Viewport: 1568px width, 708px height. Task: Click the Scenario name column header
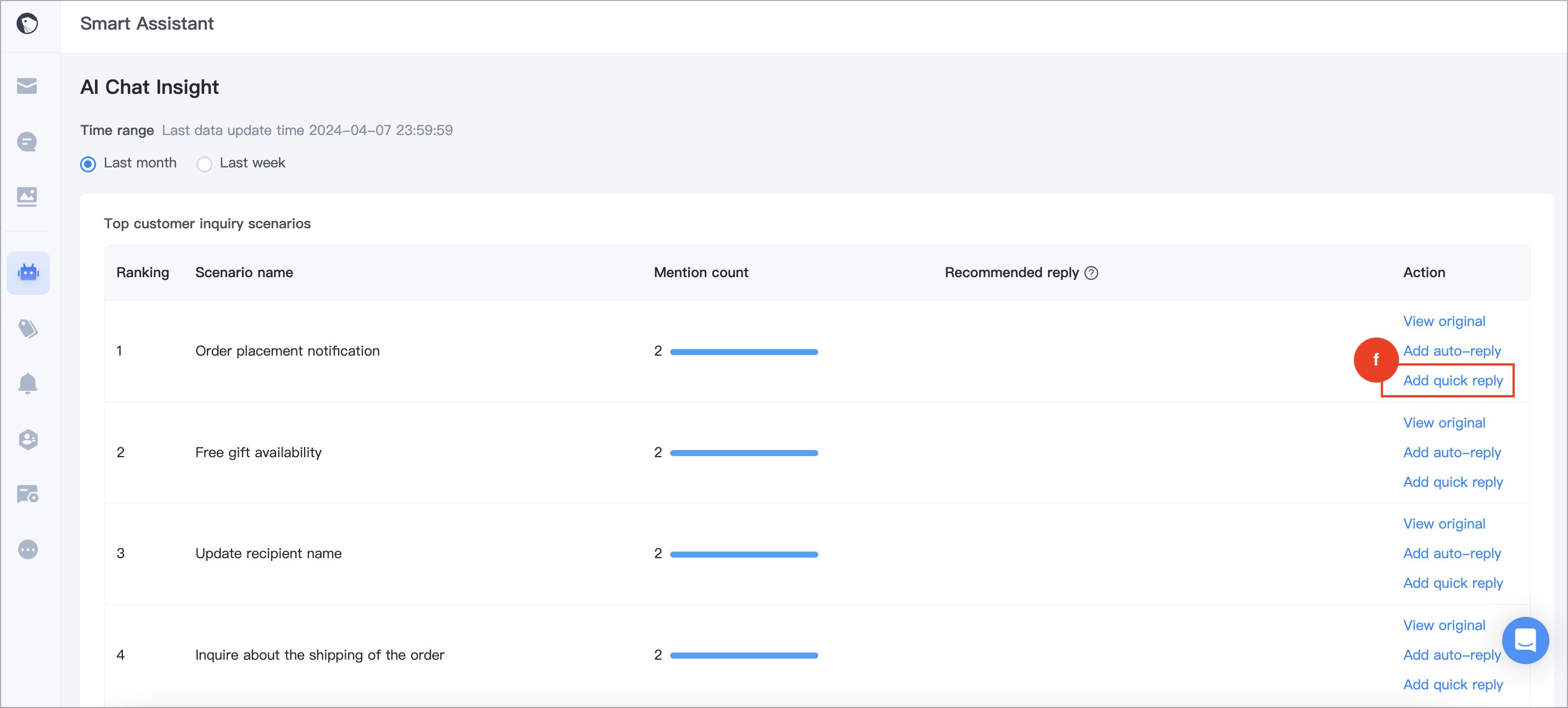coord(244,273)
